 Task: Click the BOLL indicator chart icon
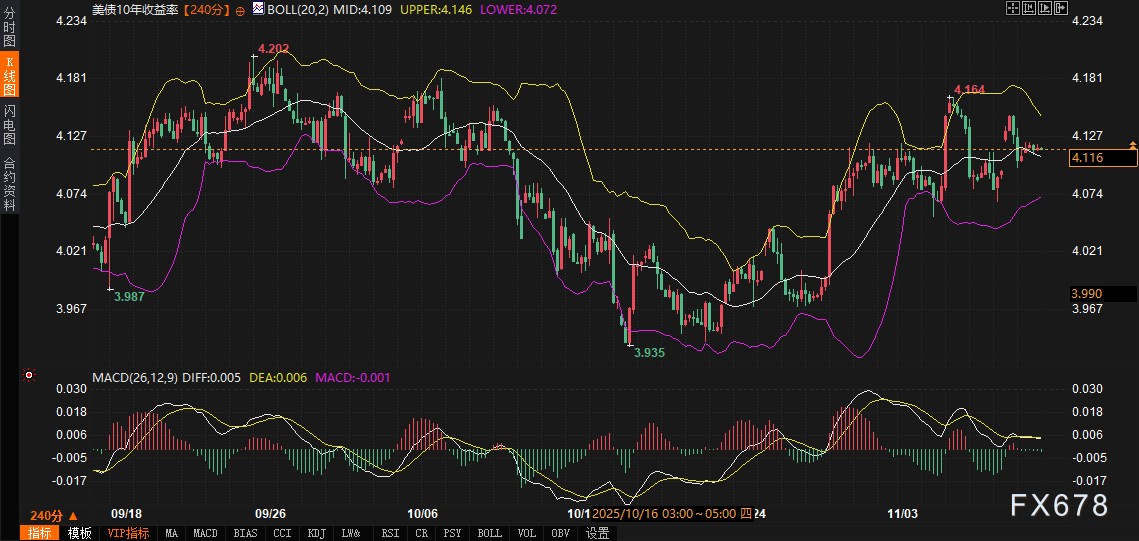[x=258, y=7]
